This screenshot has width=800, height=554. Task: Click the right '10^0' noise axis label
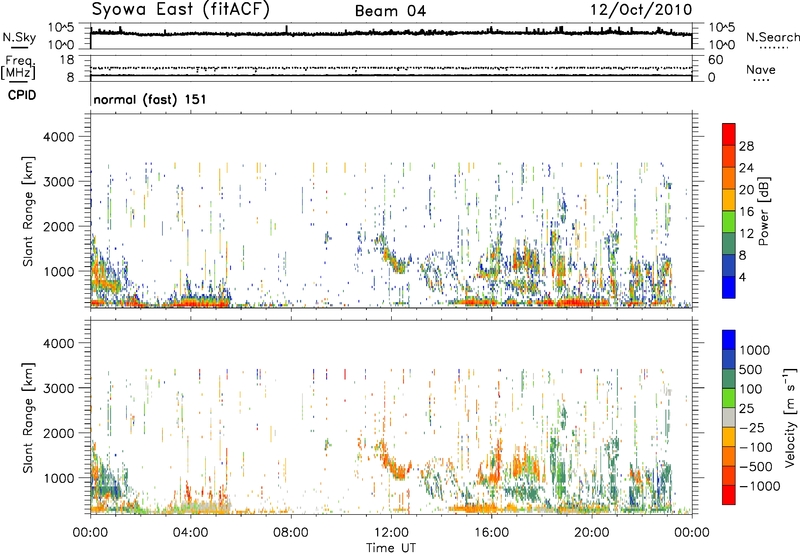pos(721,45)
